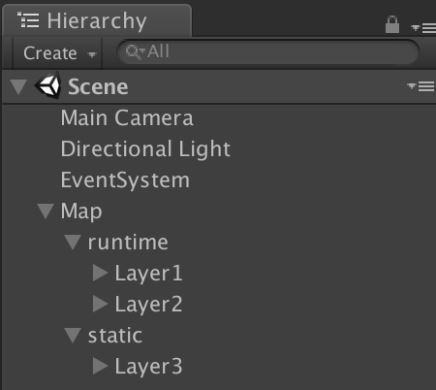Collapse the Scene root triangle

tap(18, 86)
